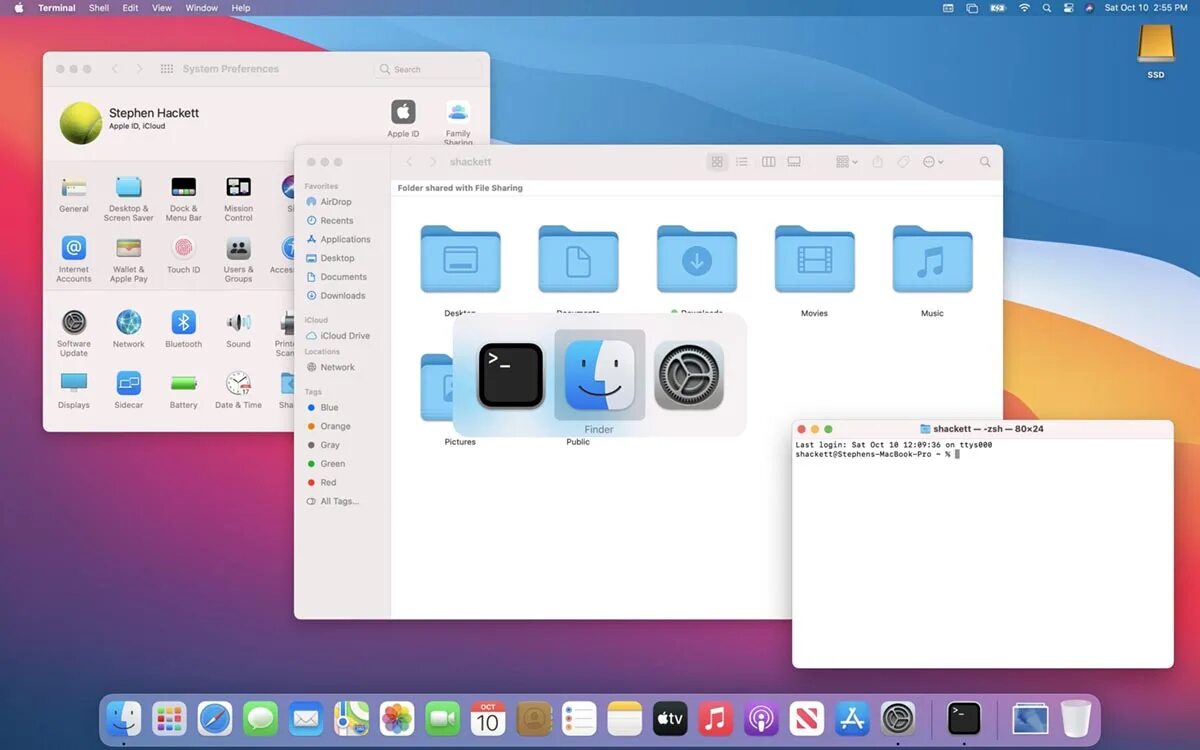Click the Wi-Fi icon in menu bar

point(1024,8)
